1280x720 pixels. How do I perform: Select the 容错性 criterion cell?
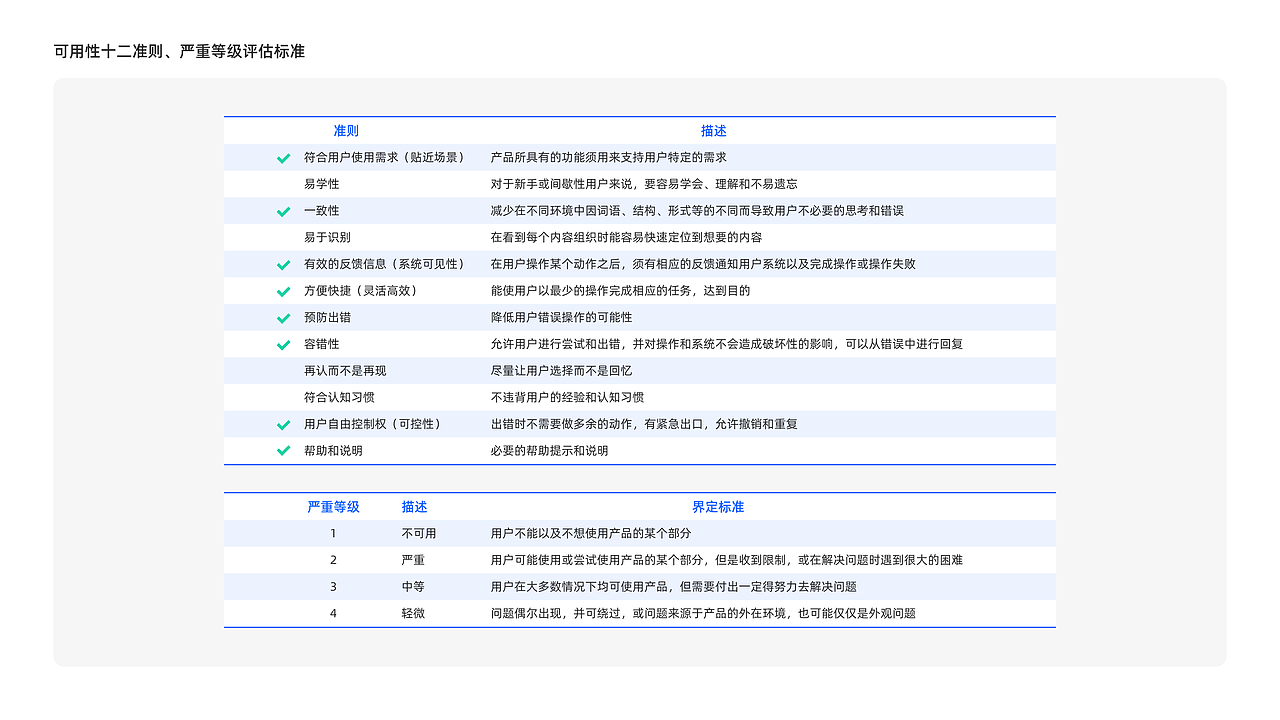point(322,344)
